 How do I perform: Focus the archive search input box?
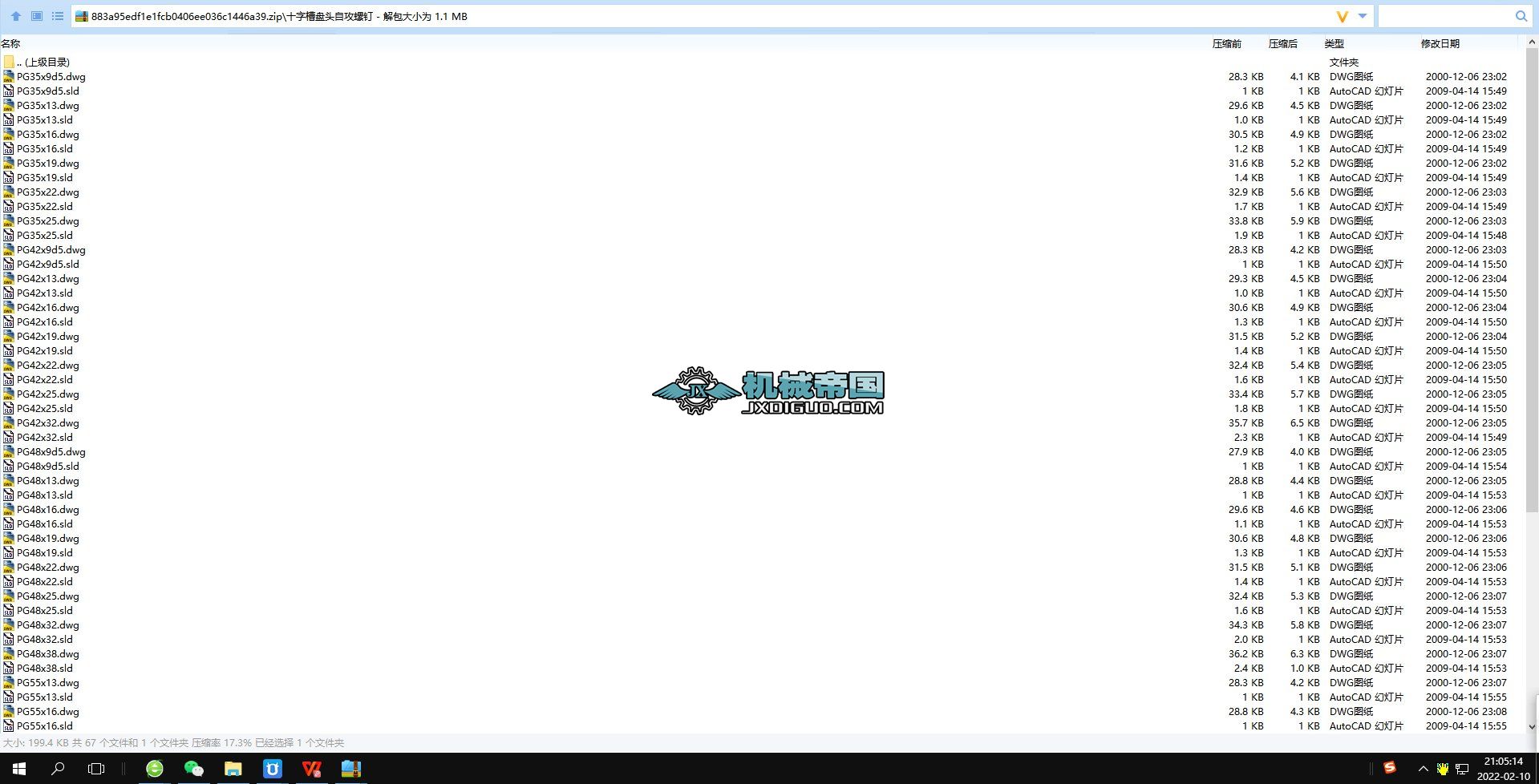click(1445, 16)
